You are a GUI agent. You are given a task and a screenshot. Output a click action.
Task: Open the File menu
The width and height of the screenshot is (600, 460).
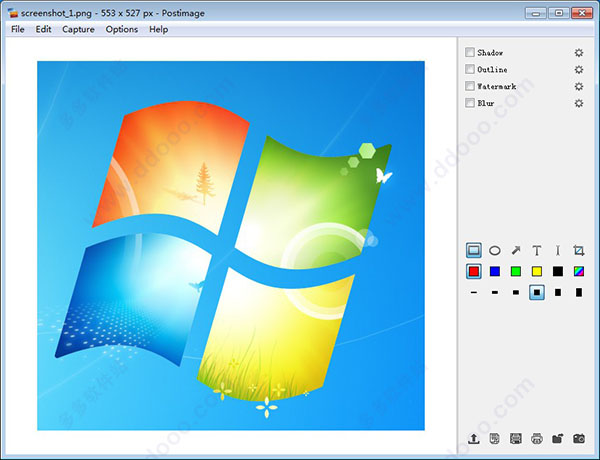click(18, 29)
